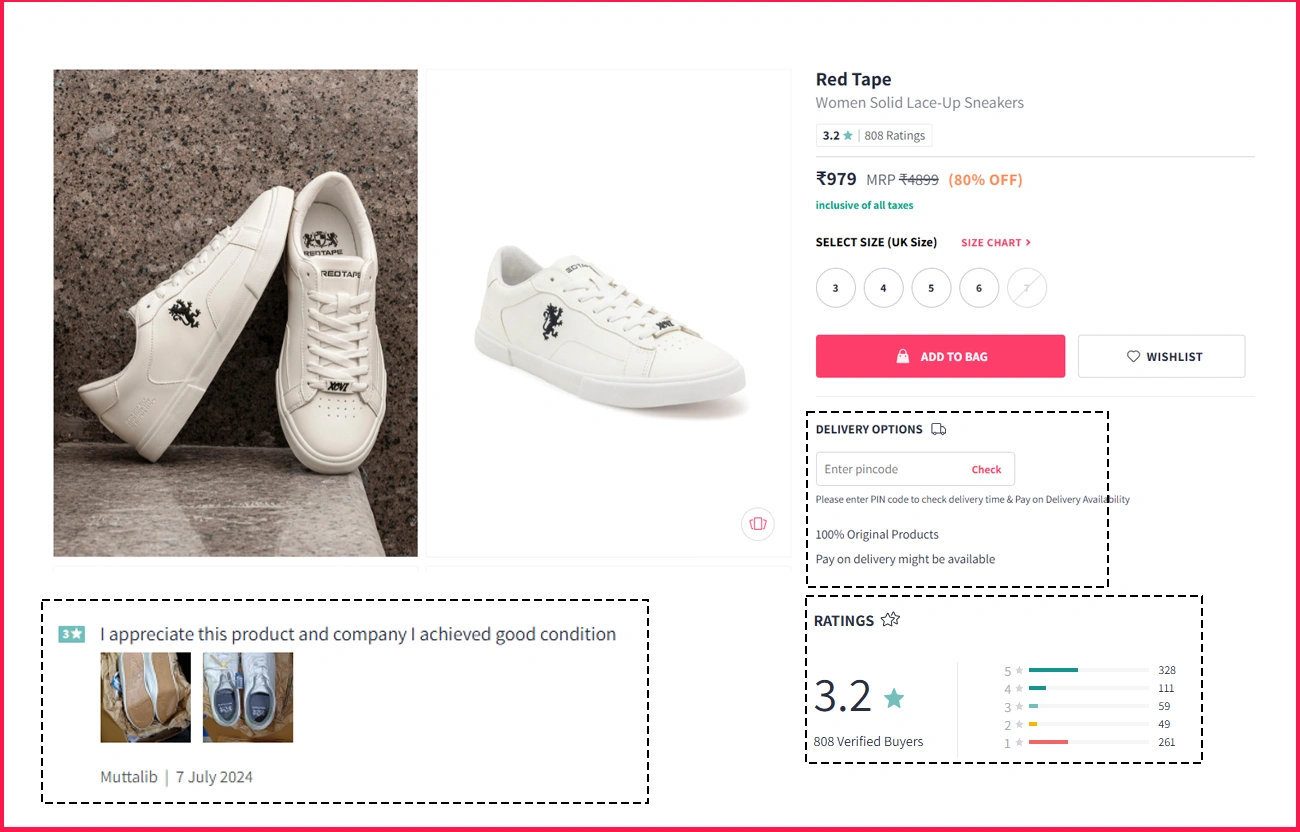Viewport: 1300px width, 832px height.
Task: Select UK size 4
Action: [883, 288]
